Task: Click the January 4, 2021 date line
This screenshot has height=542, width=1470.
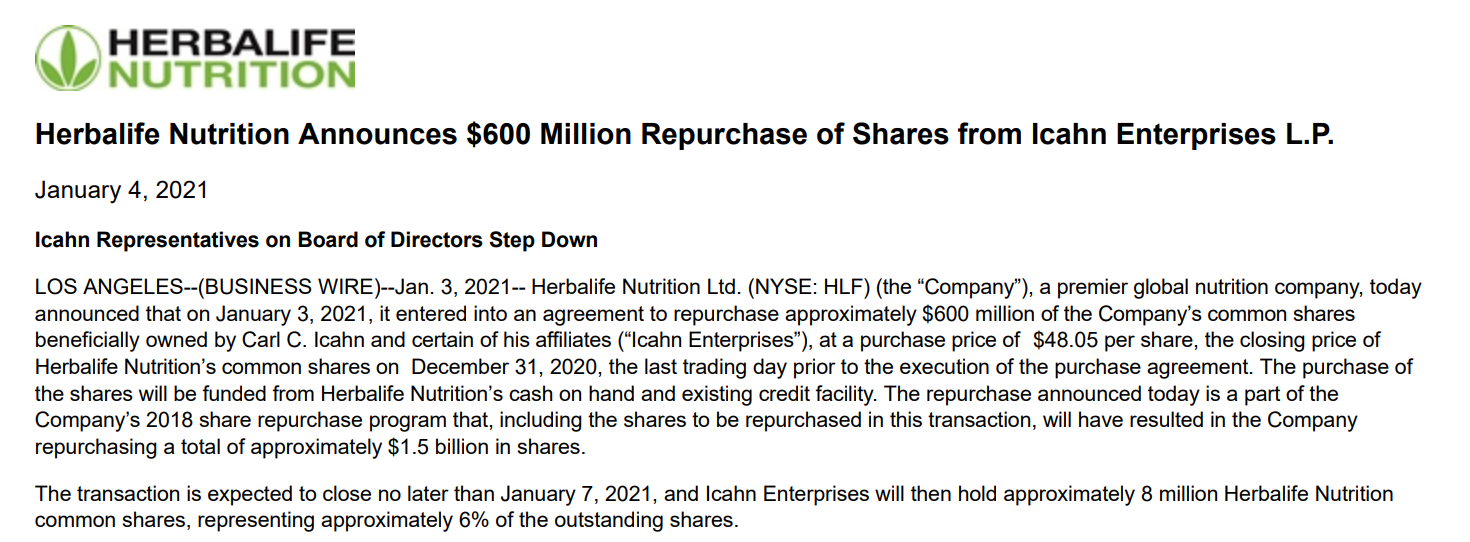Action: coord(121,190)
